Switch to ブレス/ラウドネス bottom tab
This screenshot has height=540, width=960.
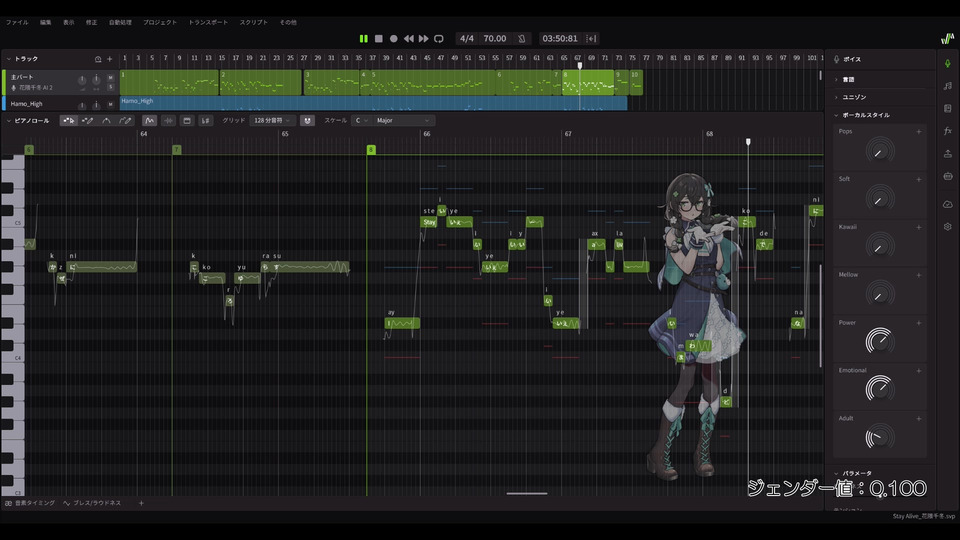pyautogui.click(x=92, y=503)
